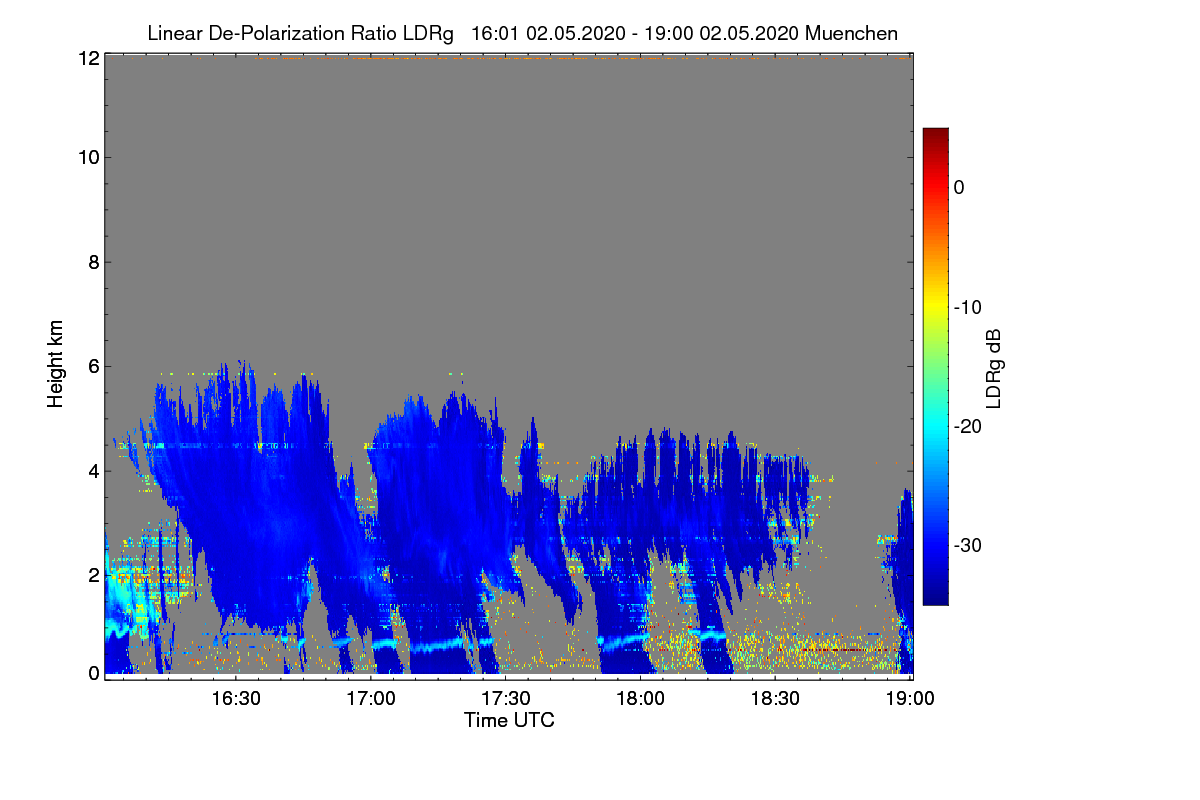The image size is (1200, 800).
Task: Click the height tick label 12
Action: [x=88, y=58]
